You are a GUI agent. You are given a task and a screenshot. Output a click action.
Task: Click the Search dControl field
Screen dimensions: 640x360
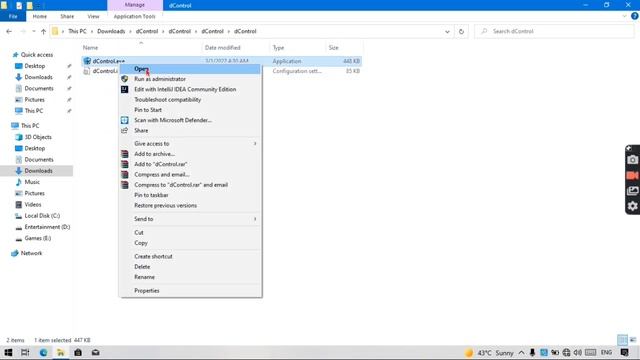[x=554, y=31]
